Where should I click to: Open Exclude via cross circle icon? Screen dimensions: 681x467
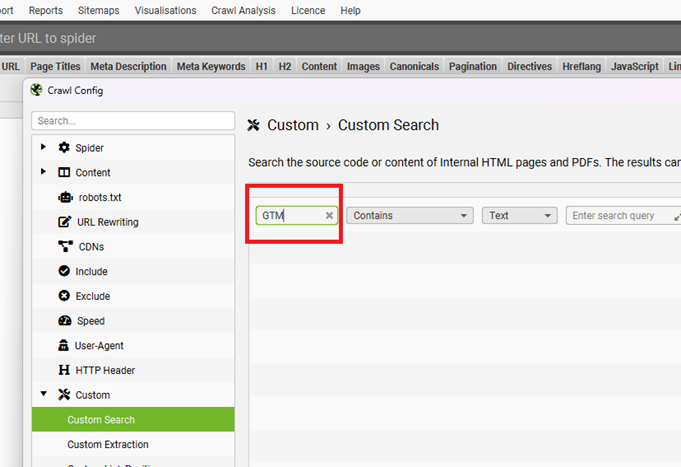pos(64,296)
